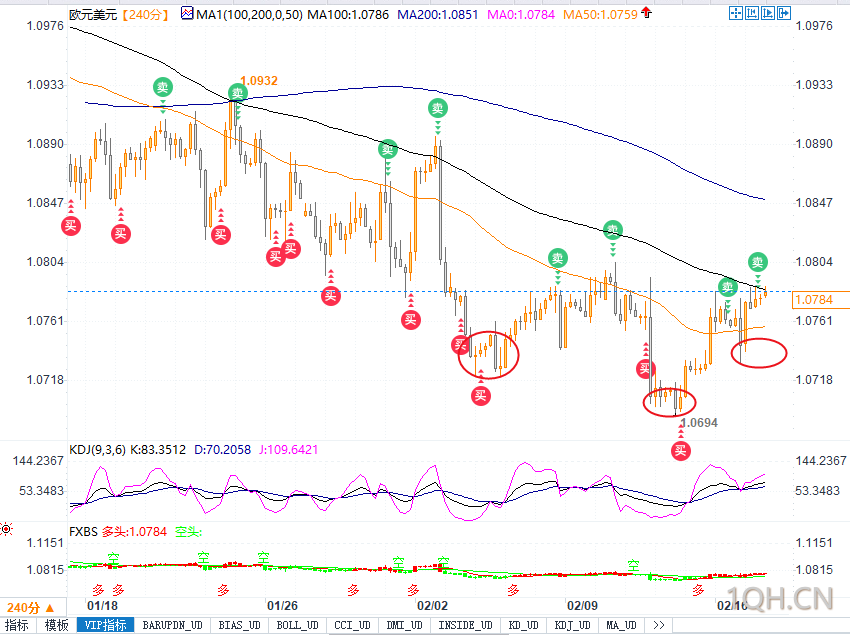Click the FXBS indicator label

(83, 531)
